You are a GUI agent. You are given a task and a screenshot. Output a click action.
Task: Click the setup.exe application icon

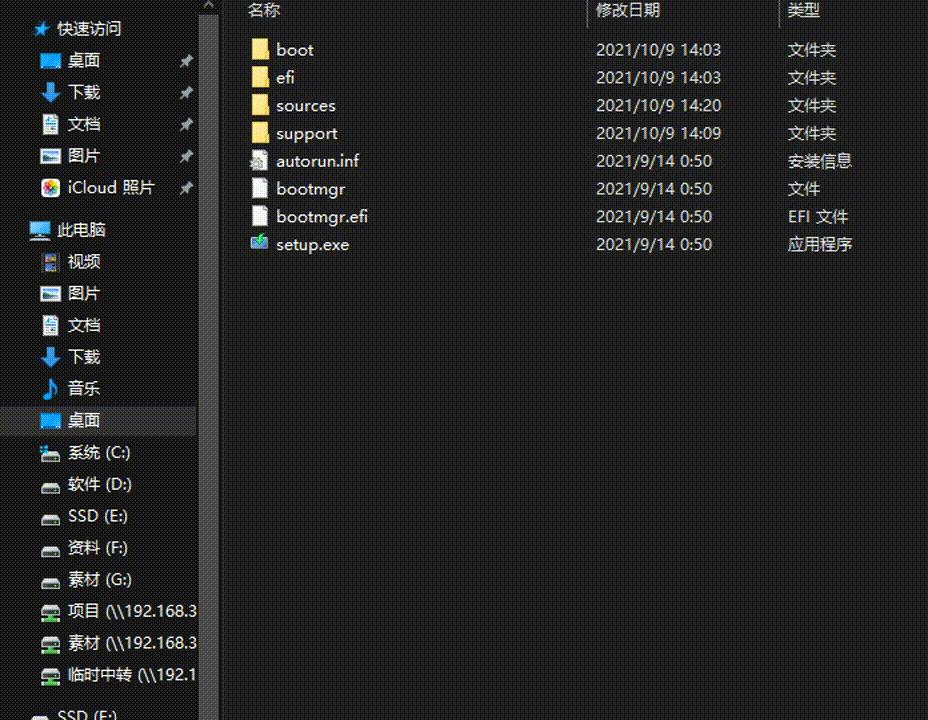259,244
